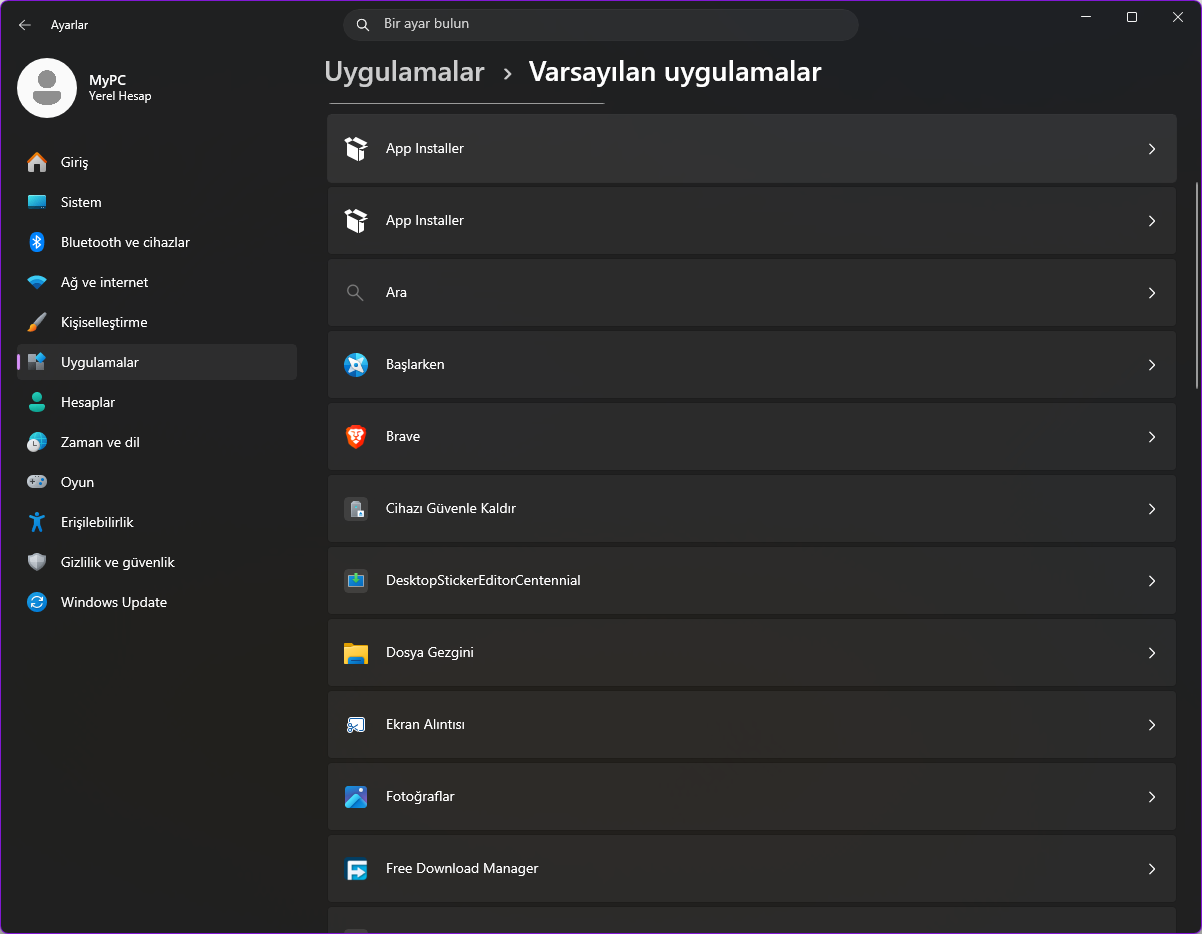Click the MyPC account name
Screen dimensions: 1202x934
[107, 80]
